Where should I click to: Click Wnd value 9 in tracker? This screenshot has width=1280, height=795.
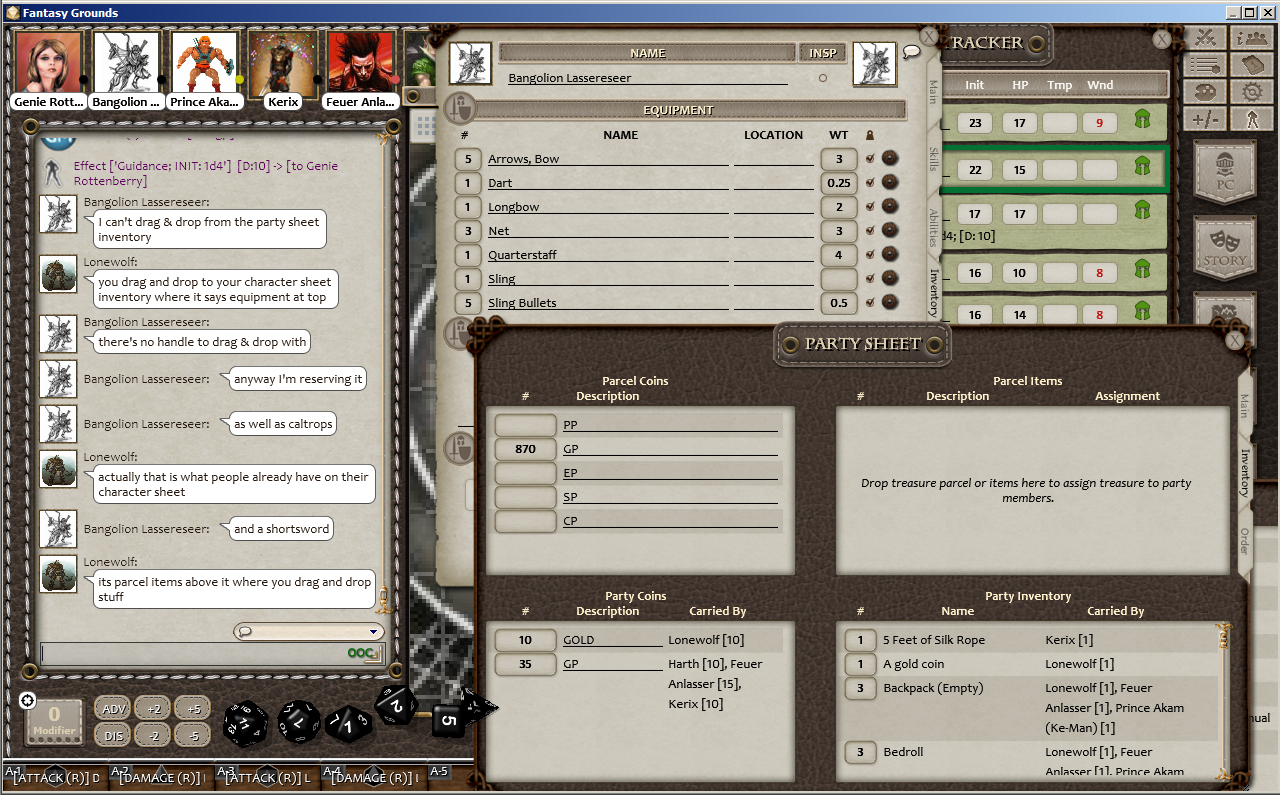[x=1099, y=123]
